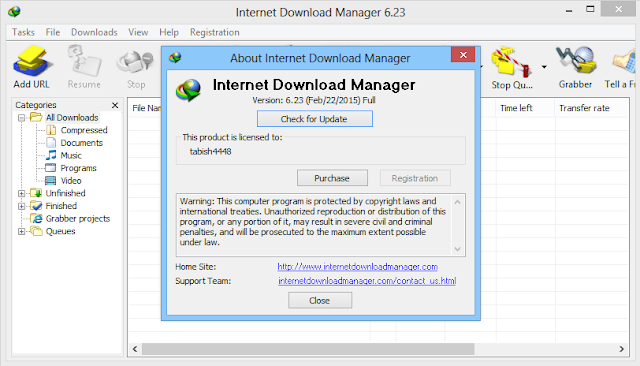The height and width of the screenshot is (366, 640).
Task: Click the IDM icon in About dialog title
Action: (176, 58)
